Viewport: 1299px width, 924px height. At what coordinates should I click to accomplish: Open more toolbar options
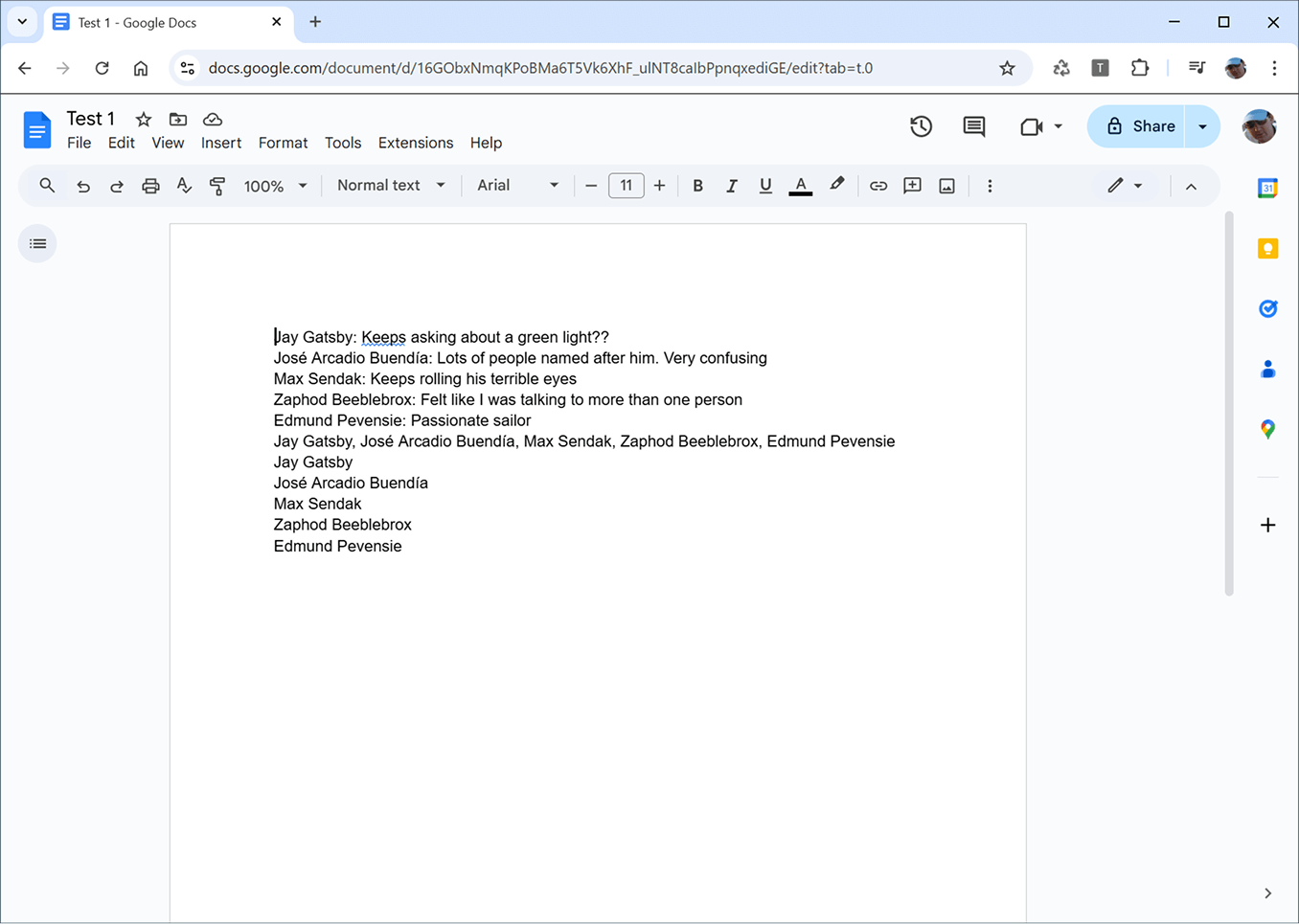tap(990, 186)
